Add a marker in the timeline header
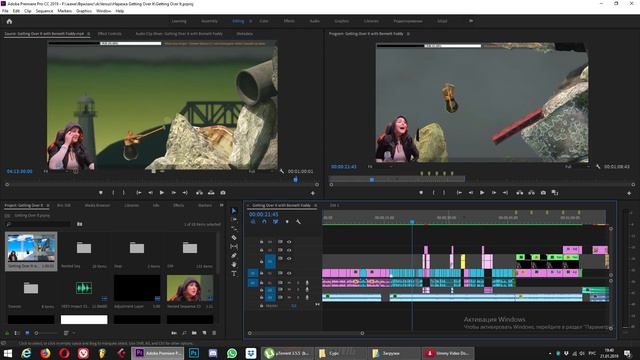640x360 pixels. point(287,222)
